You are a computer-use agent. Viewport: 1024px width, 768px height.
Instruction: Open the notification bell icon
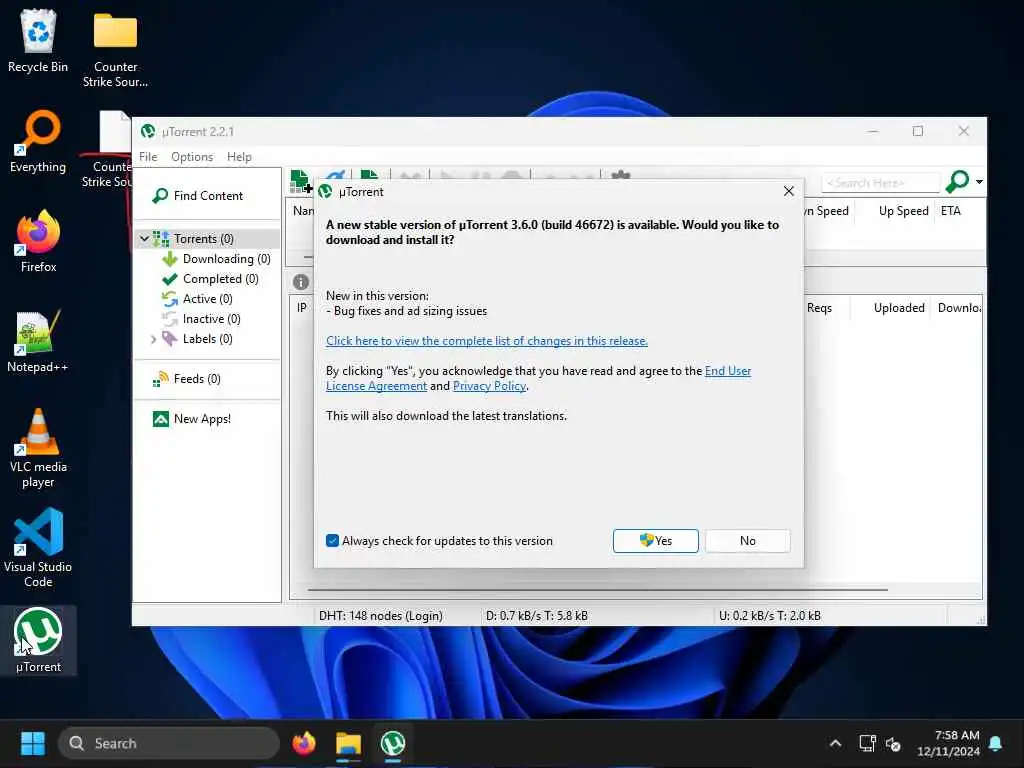pyautogui.click(x=996, y=743)
